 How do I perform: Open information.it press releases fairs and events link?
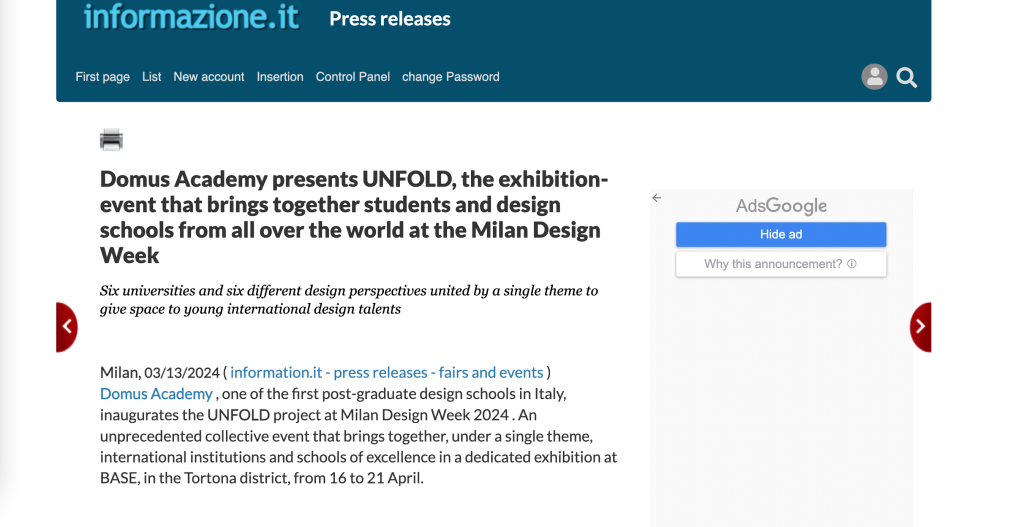(387, 372)
